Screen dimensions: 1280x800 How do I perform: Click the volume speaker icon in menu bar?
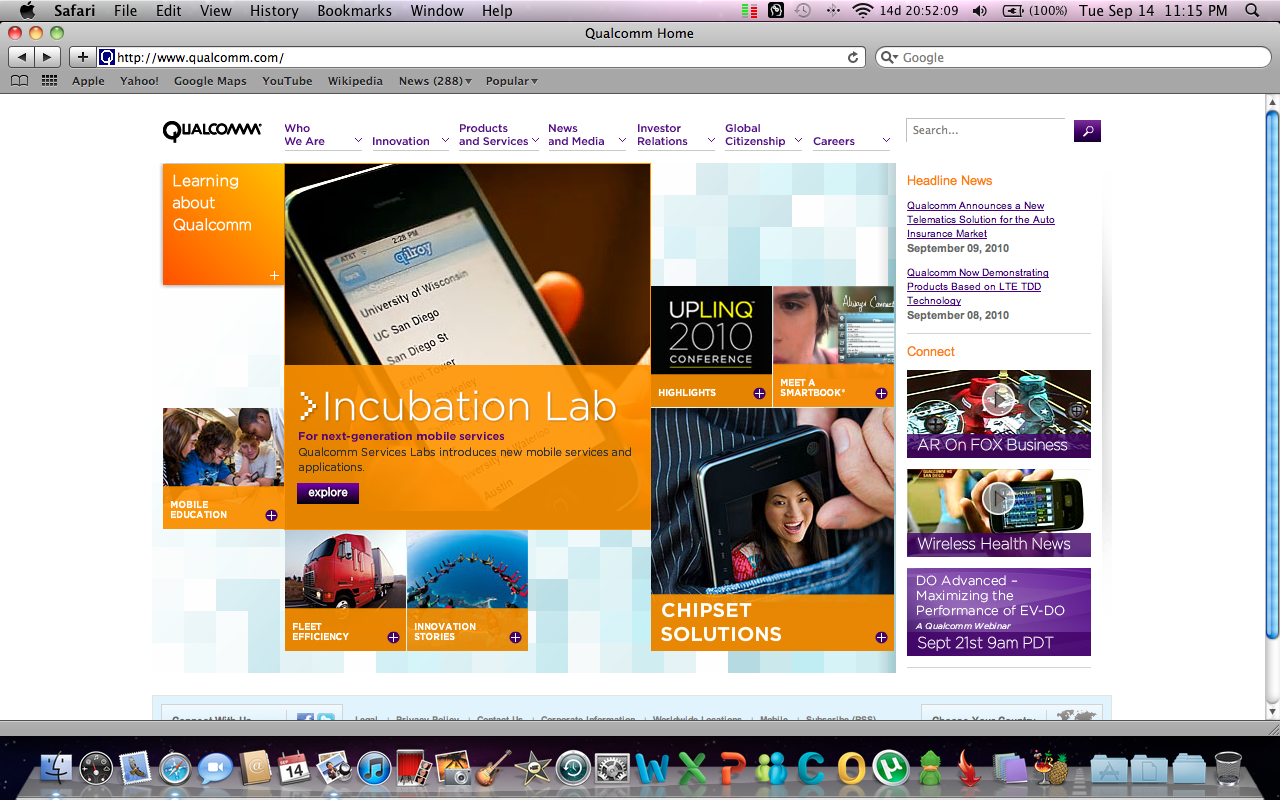(979, 11)
